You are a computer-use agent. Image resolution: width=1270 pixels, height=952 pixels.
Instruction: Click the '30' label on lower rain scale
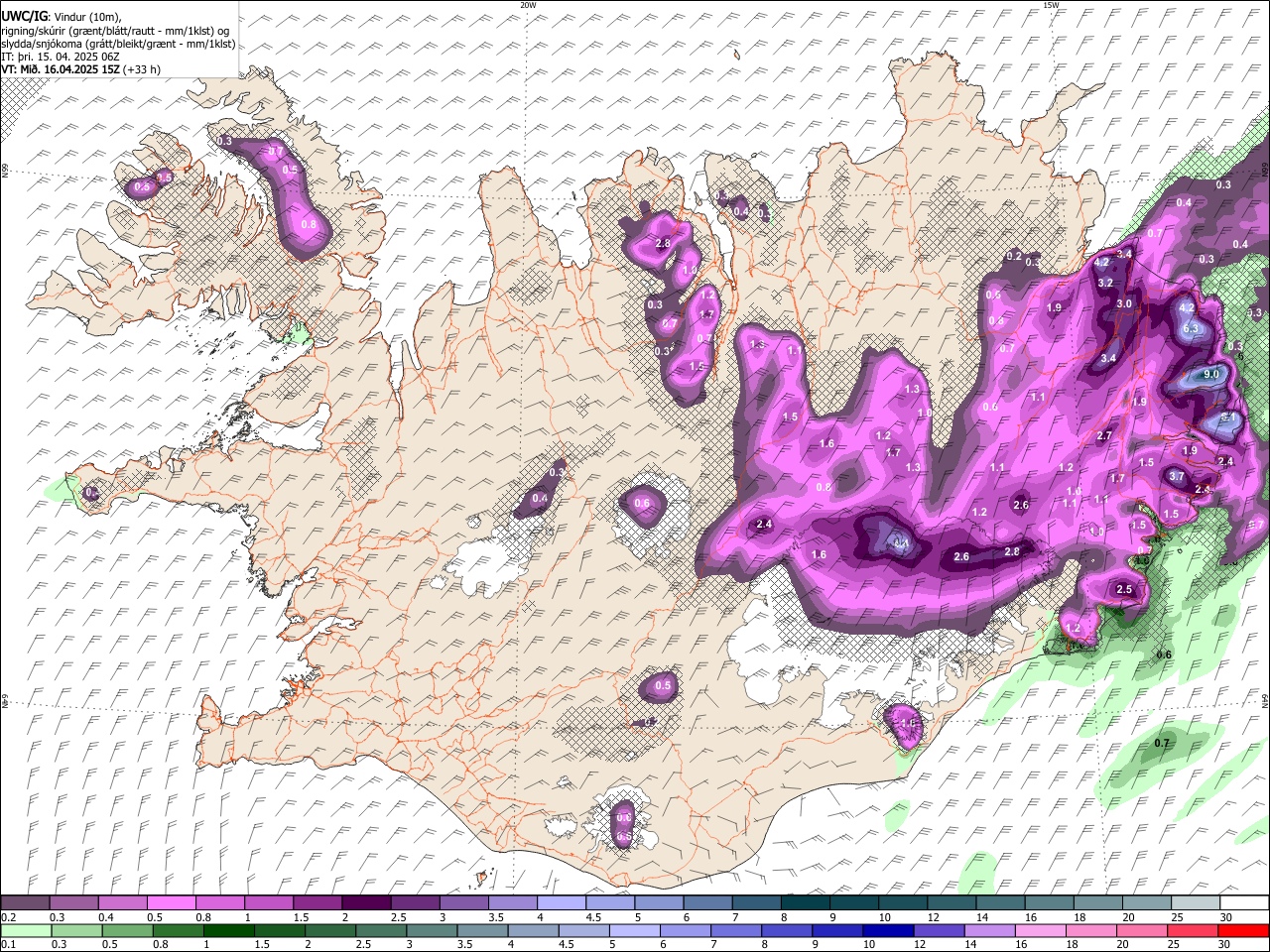1226,945
